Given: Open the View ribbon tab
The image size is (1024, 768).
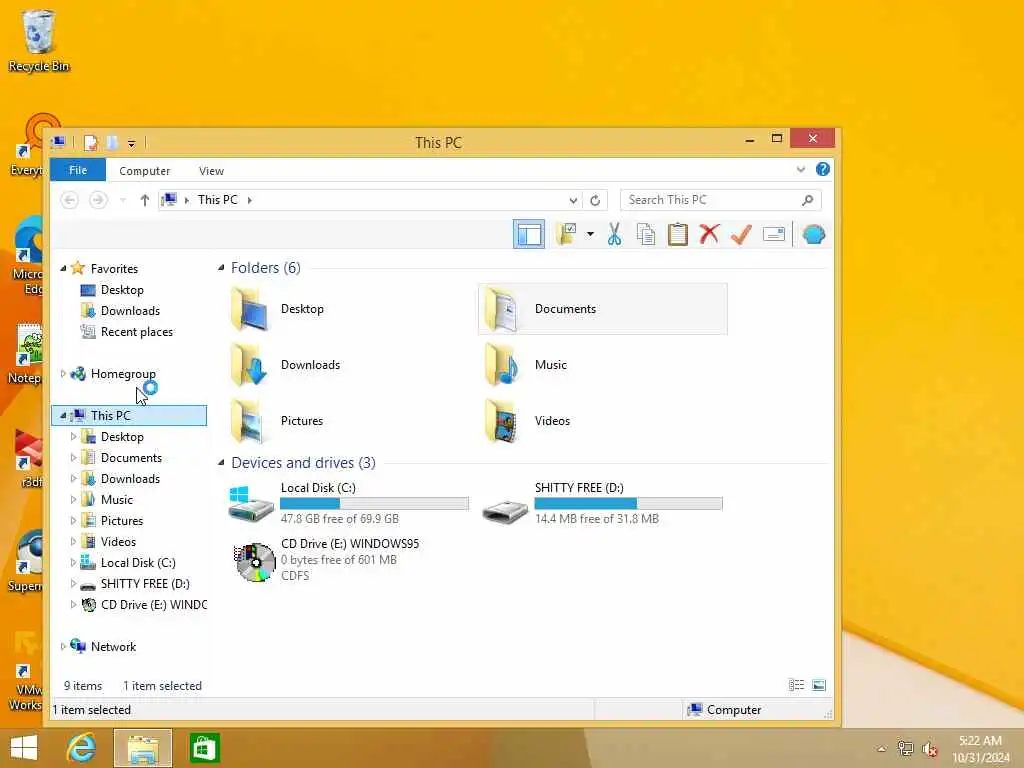Looking at the screenshot, I should (211, 170).
